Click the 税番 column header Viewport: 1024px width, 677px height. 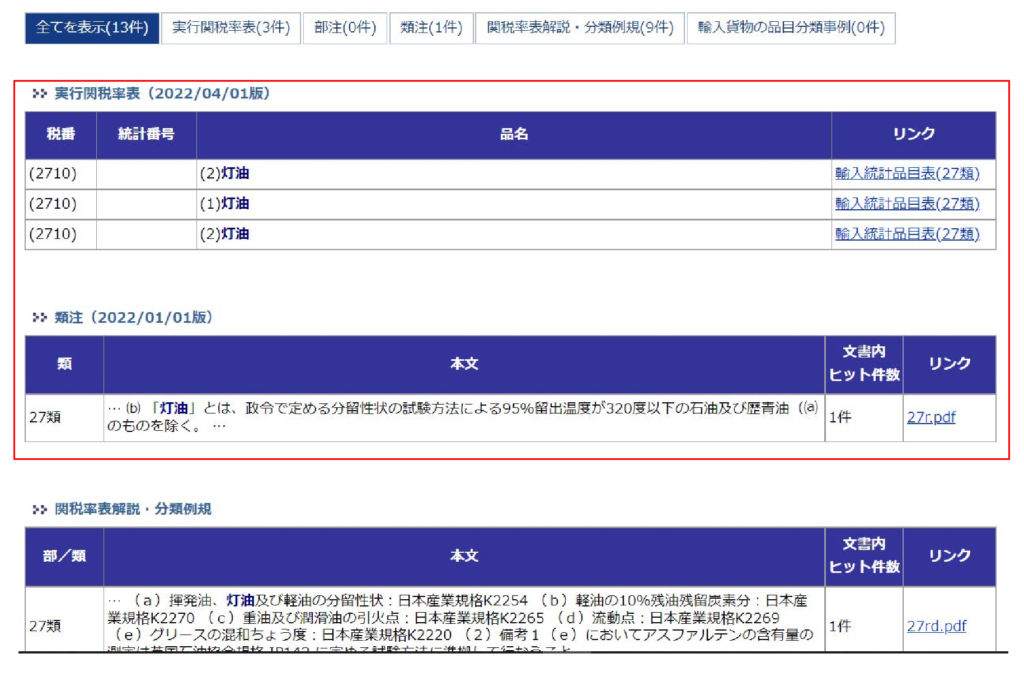(x=61, y=134)
